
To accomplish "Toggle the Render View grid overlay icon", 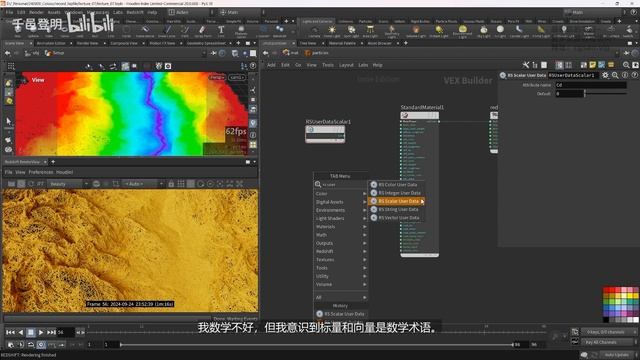I will pos(181,184).
